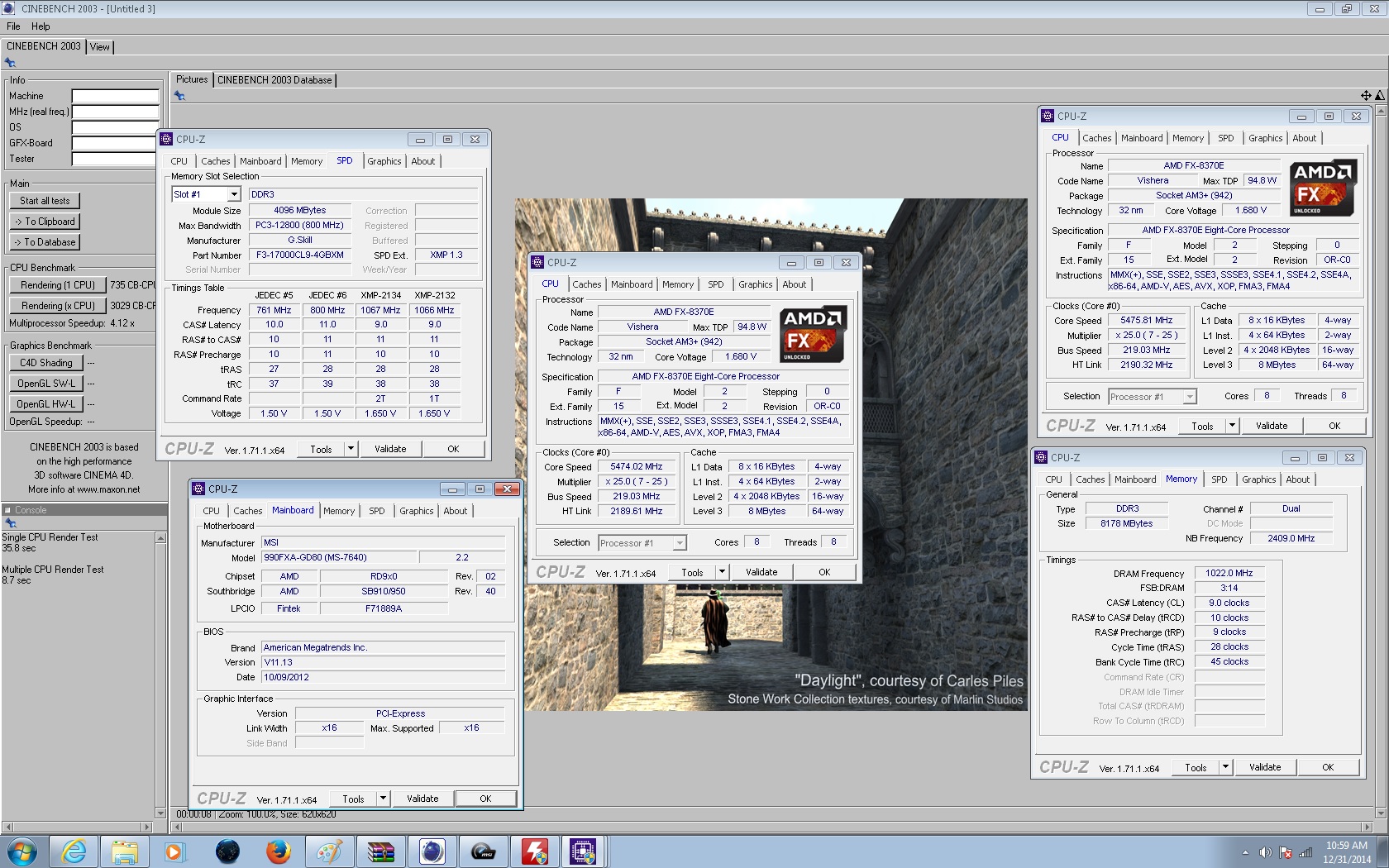This screenshot has width=1389, height=868.
Task: Click the GFX-Board input field
Action: pos(115,143)
